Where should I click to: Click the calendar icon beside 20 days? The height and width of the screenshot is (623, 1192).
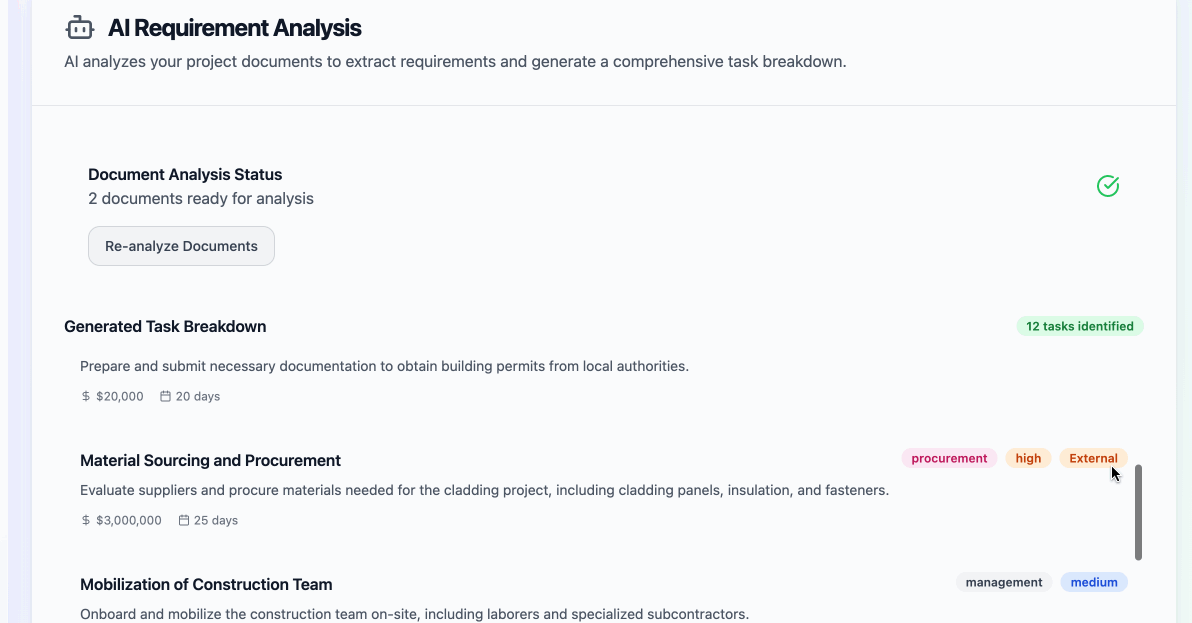click(x=164, y=396)
